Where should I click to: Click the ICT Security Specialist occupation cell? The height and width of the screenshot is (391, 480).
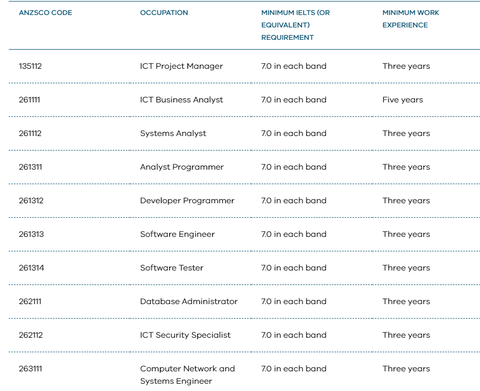tap(185, 335)
